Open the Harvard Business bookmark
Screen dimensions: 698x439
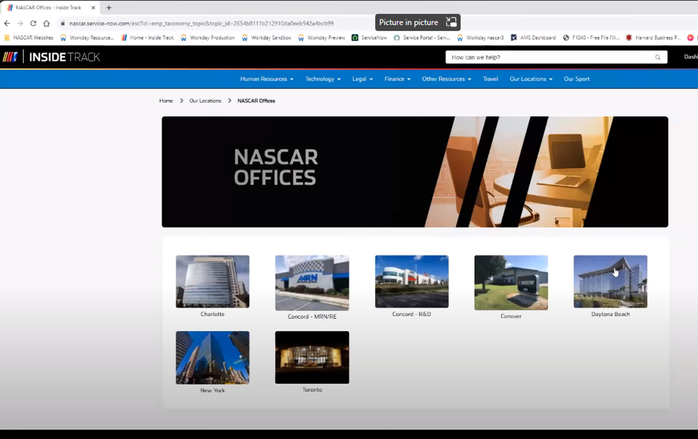click(x=653, y=38)
